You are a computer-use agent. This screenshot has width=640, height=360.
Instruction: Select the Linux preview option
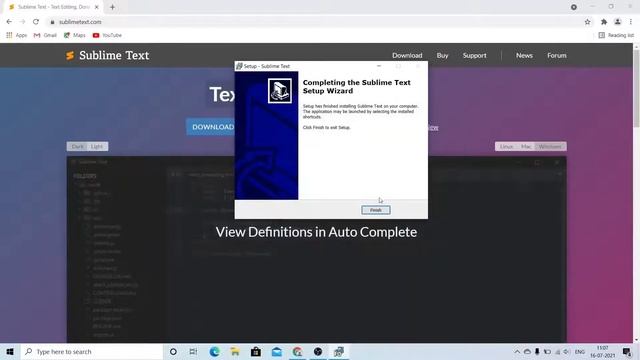(506, 147)
